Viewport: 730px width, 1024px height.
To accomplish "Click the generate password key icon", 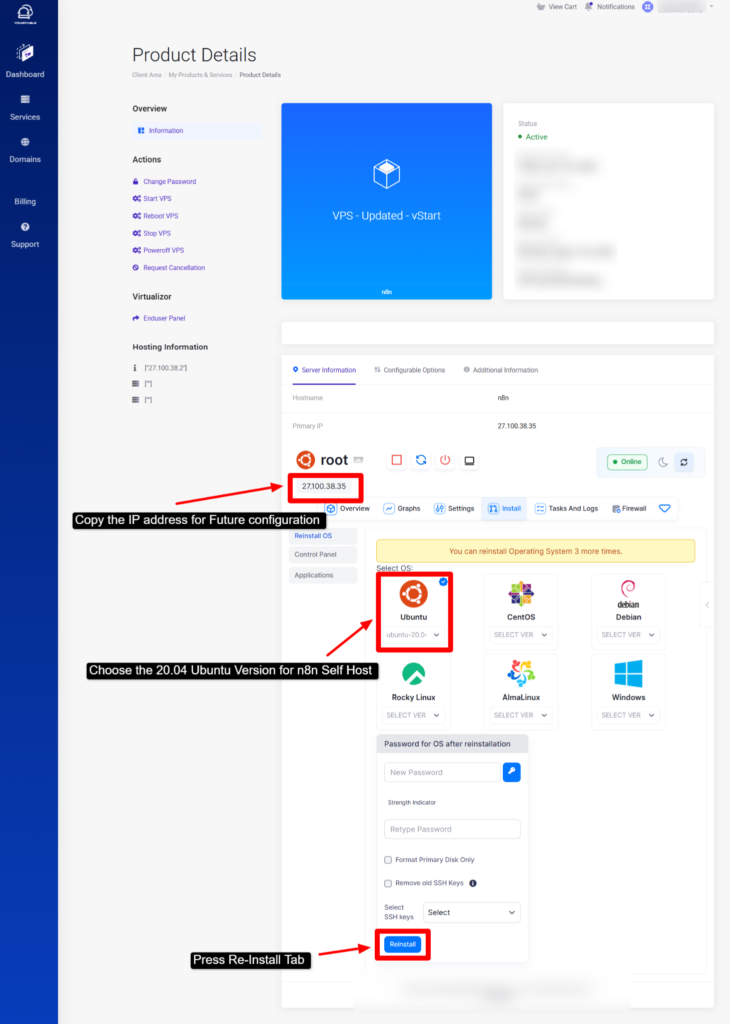I will pyautogui.click(x=512, y=773).
